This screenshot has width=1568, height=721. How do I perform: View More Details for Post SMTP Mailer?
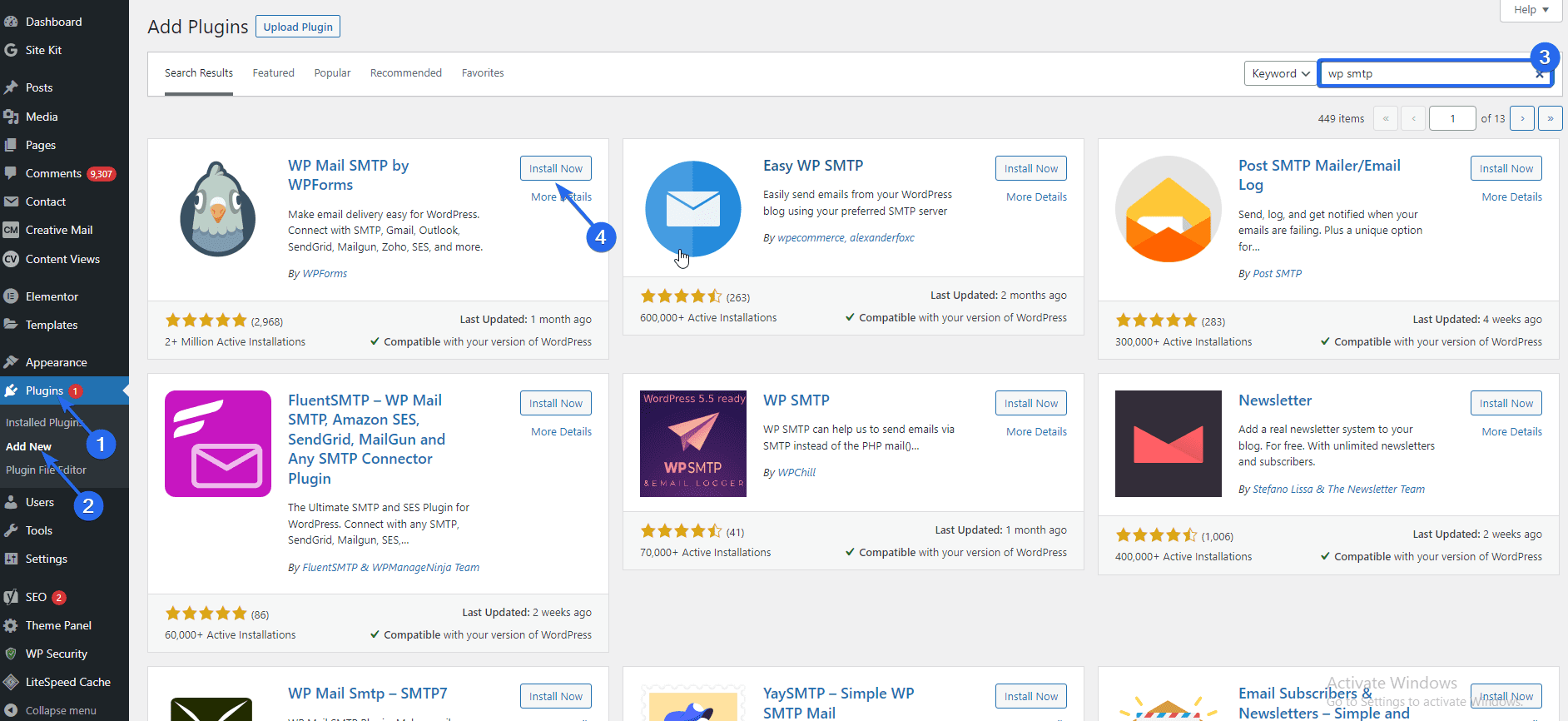[x=1511, y=197]
